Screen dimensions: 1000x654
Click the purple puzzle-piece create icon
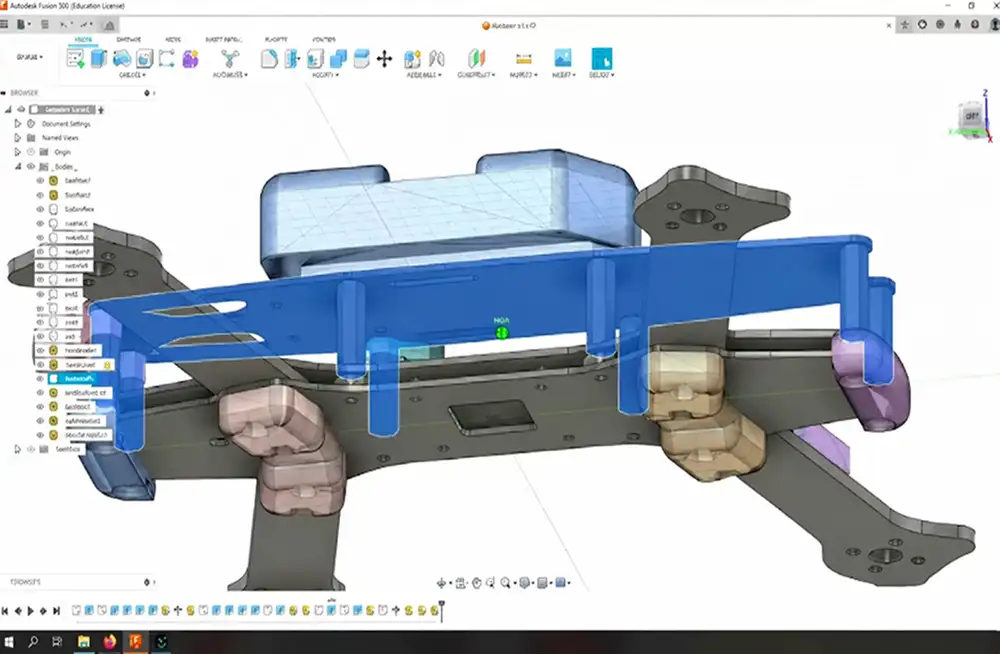pos(190,59)
